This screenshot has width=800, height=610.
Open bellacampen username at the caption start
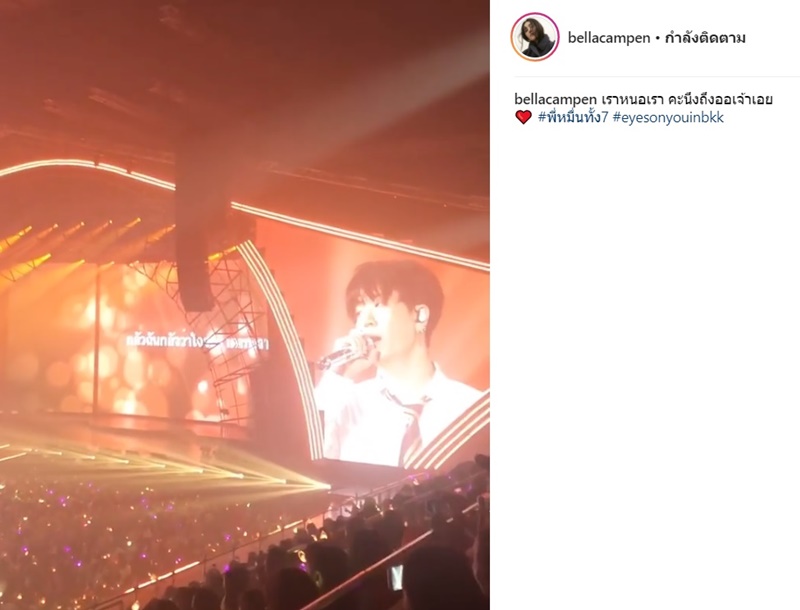pyautogui.click(x=555, y=99)
